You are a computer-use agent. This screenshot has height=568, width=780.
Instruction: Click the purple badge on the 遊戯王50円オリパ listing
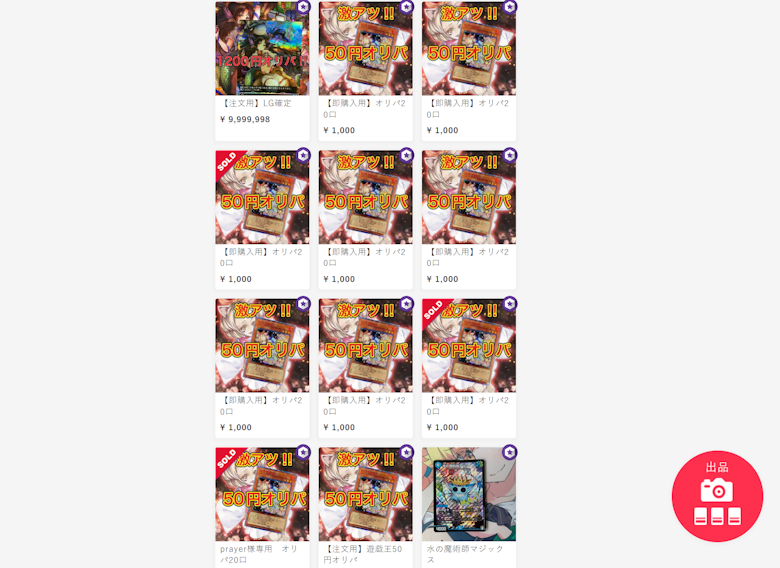tap(406, 452)
